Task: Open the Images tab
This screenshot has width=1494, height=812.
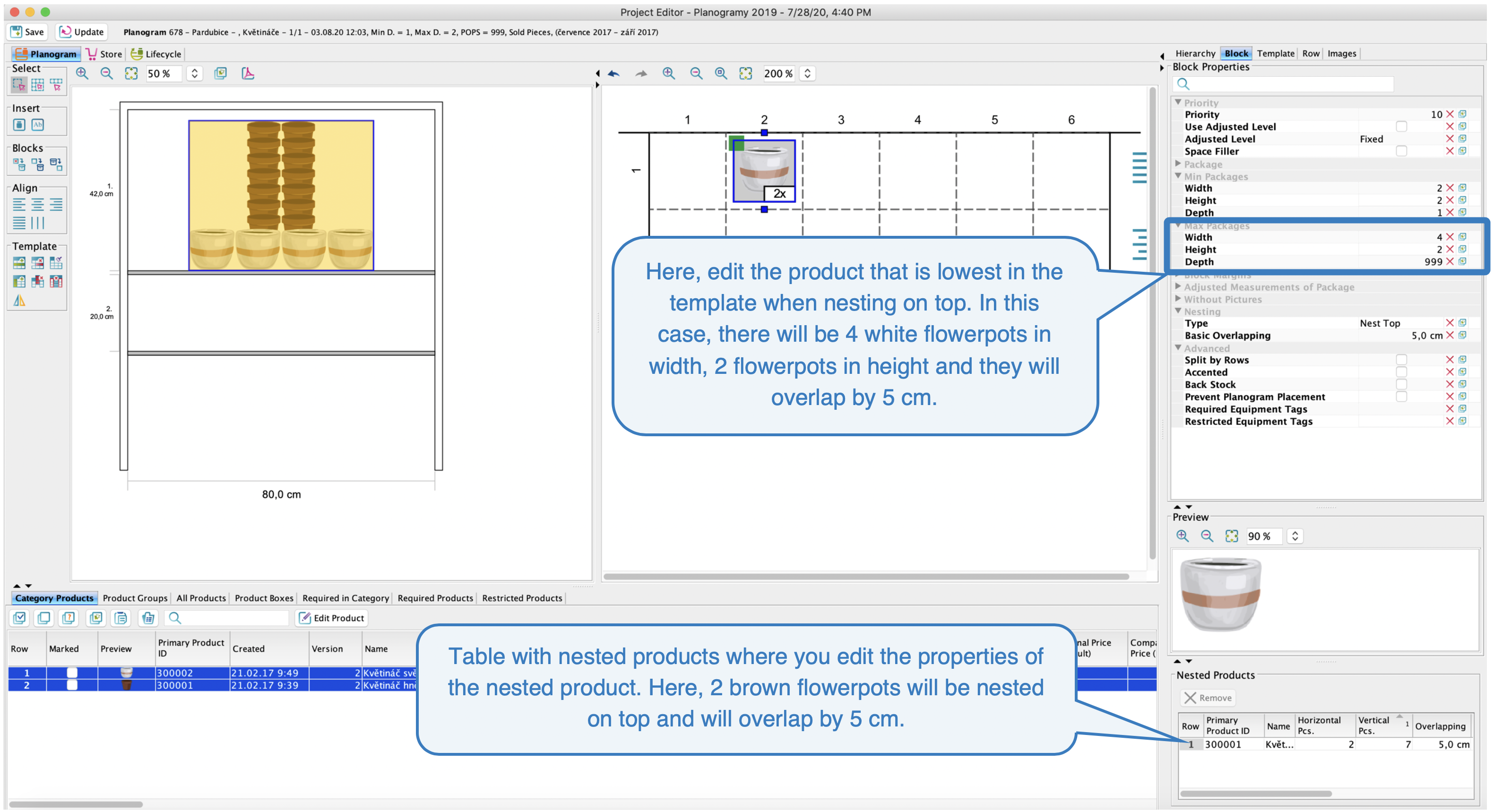Action: 1341,53
